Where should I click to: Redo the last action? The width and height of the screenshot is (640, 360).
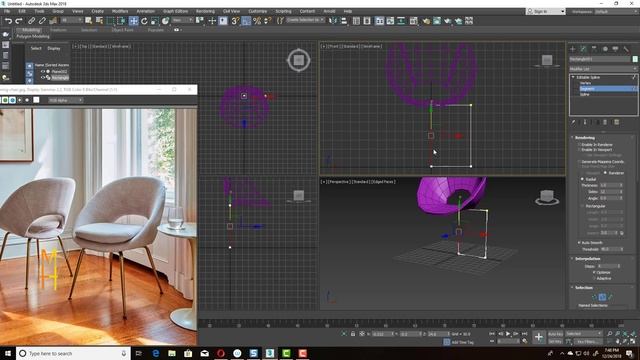point(19,21)
